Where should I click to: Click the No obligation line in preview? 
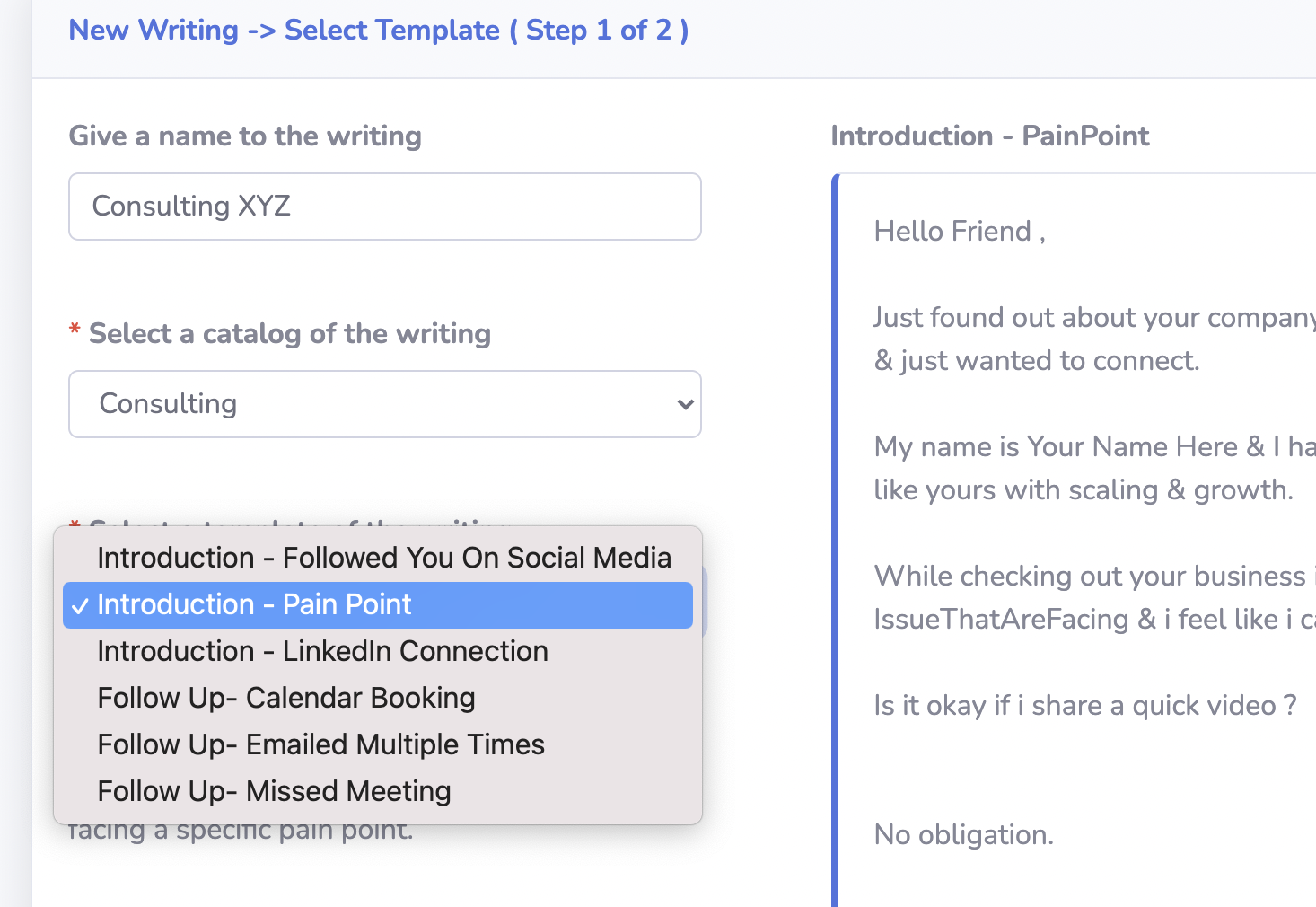[x=964, y=835]
